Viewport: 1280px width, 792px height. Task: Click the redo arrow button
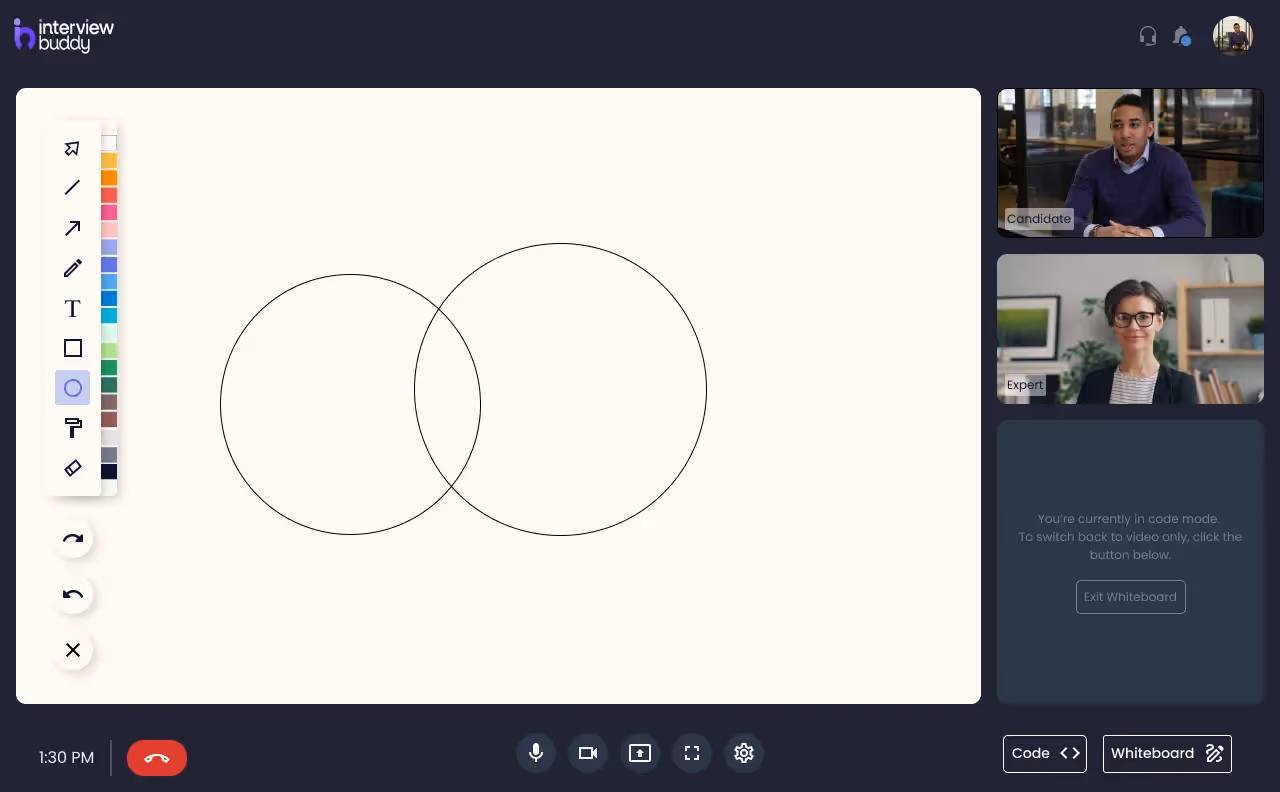[x=73, y=540]
